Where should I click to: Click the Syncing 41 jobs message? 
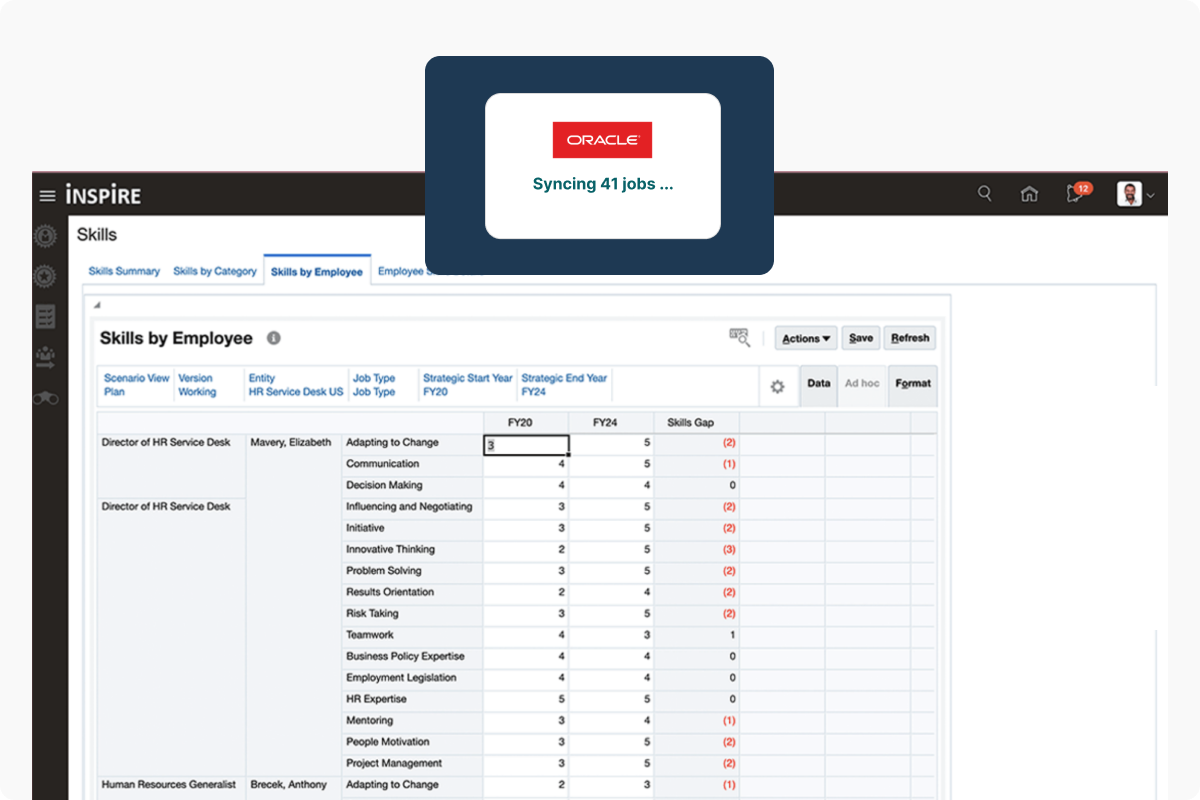click(603, 185)
